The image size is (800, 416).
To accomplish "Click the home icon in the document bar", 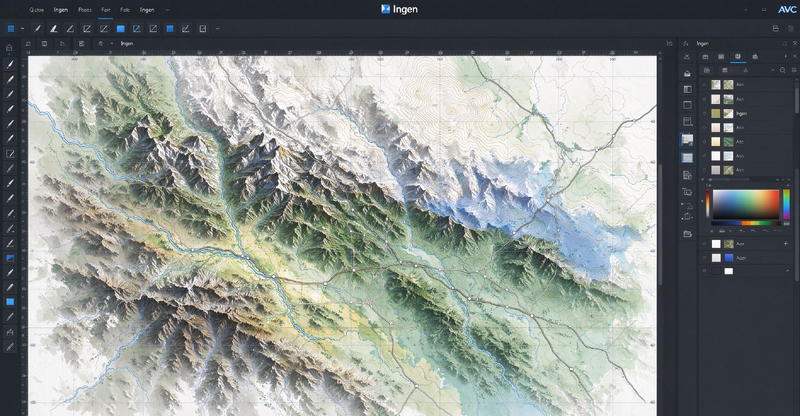I will point(101,43).
